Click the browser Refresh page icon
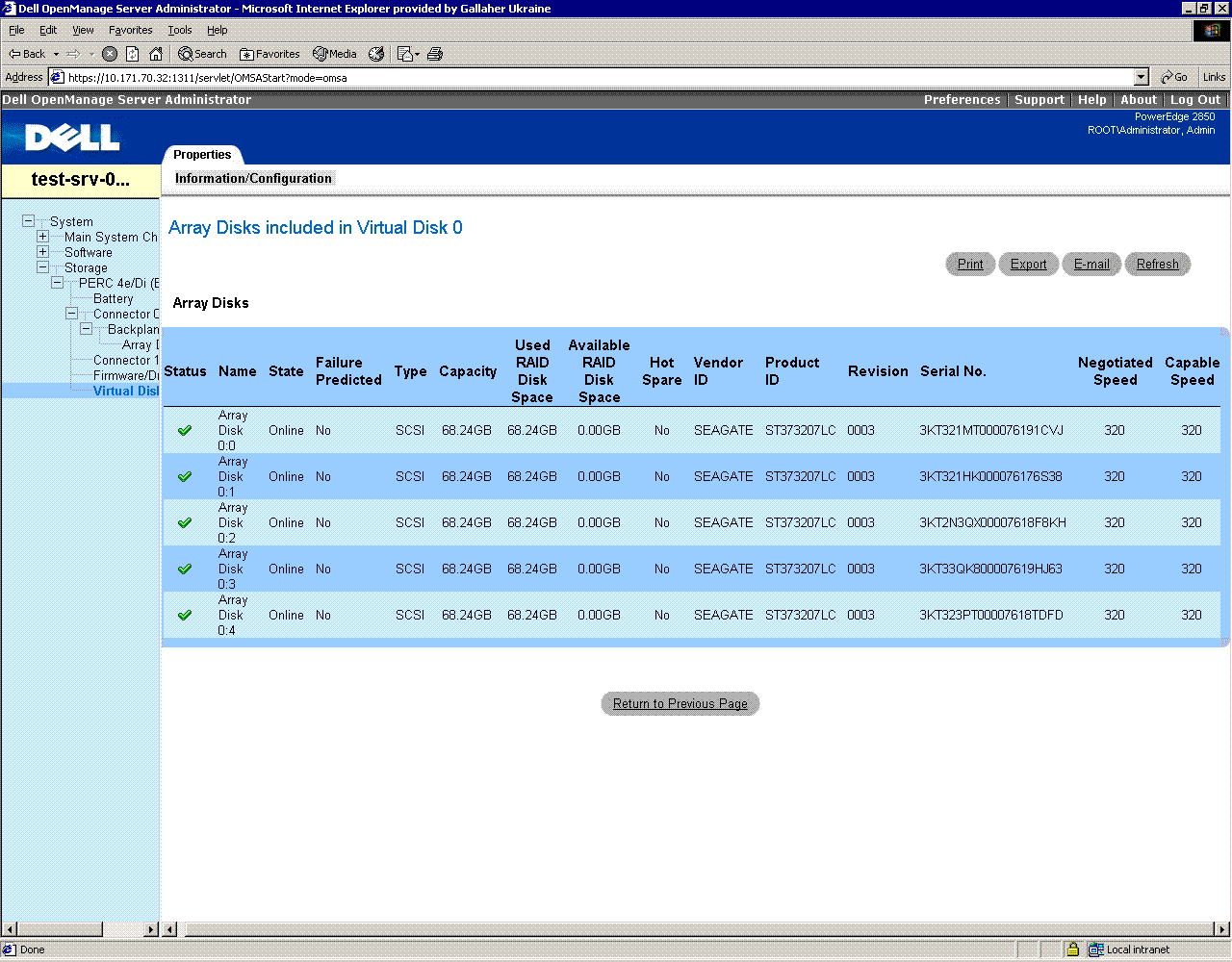The image size is (1232, 962). [x=133, y=54]
